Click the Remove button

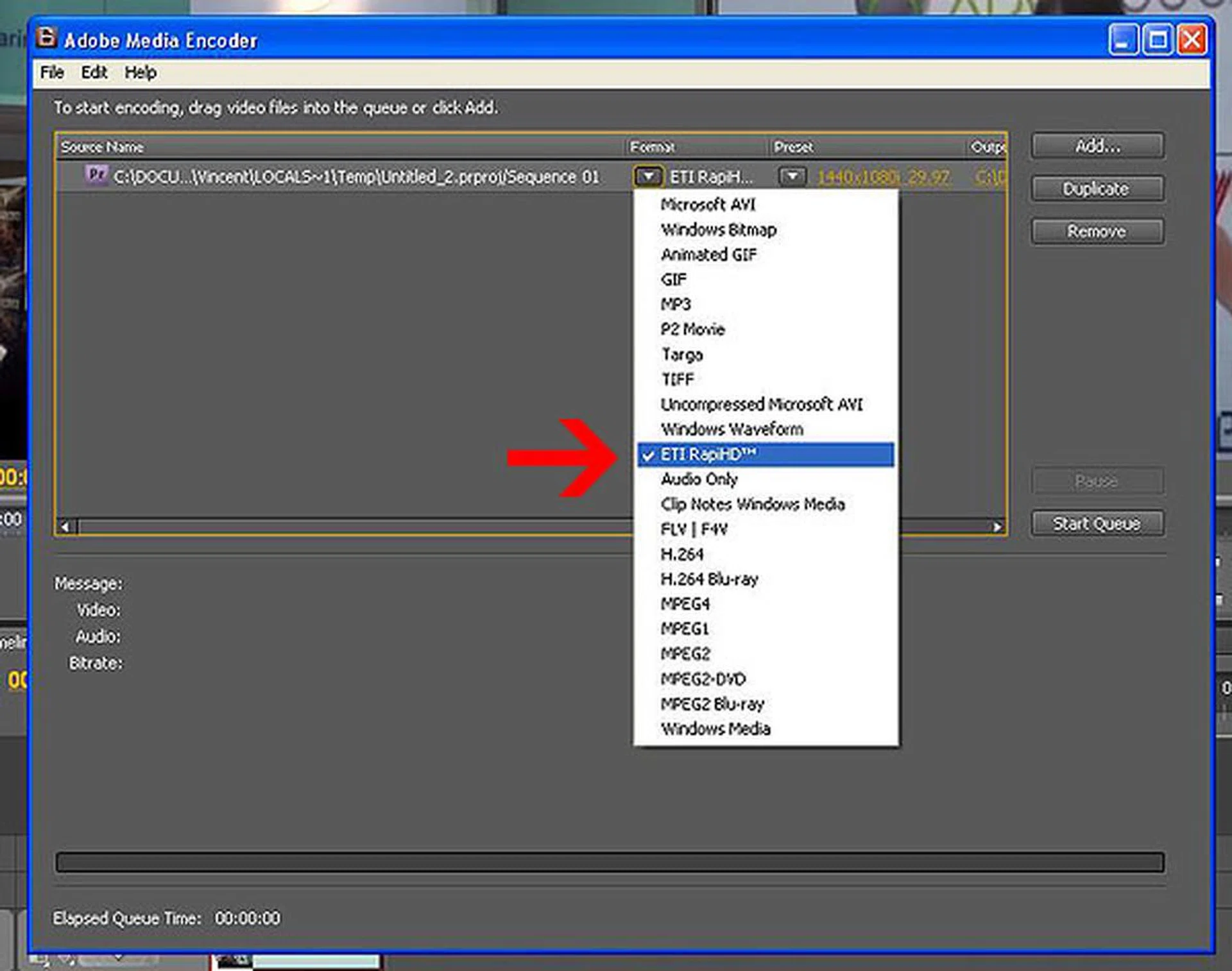click(1097, 231)
